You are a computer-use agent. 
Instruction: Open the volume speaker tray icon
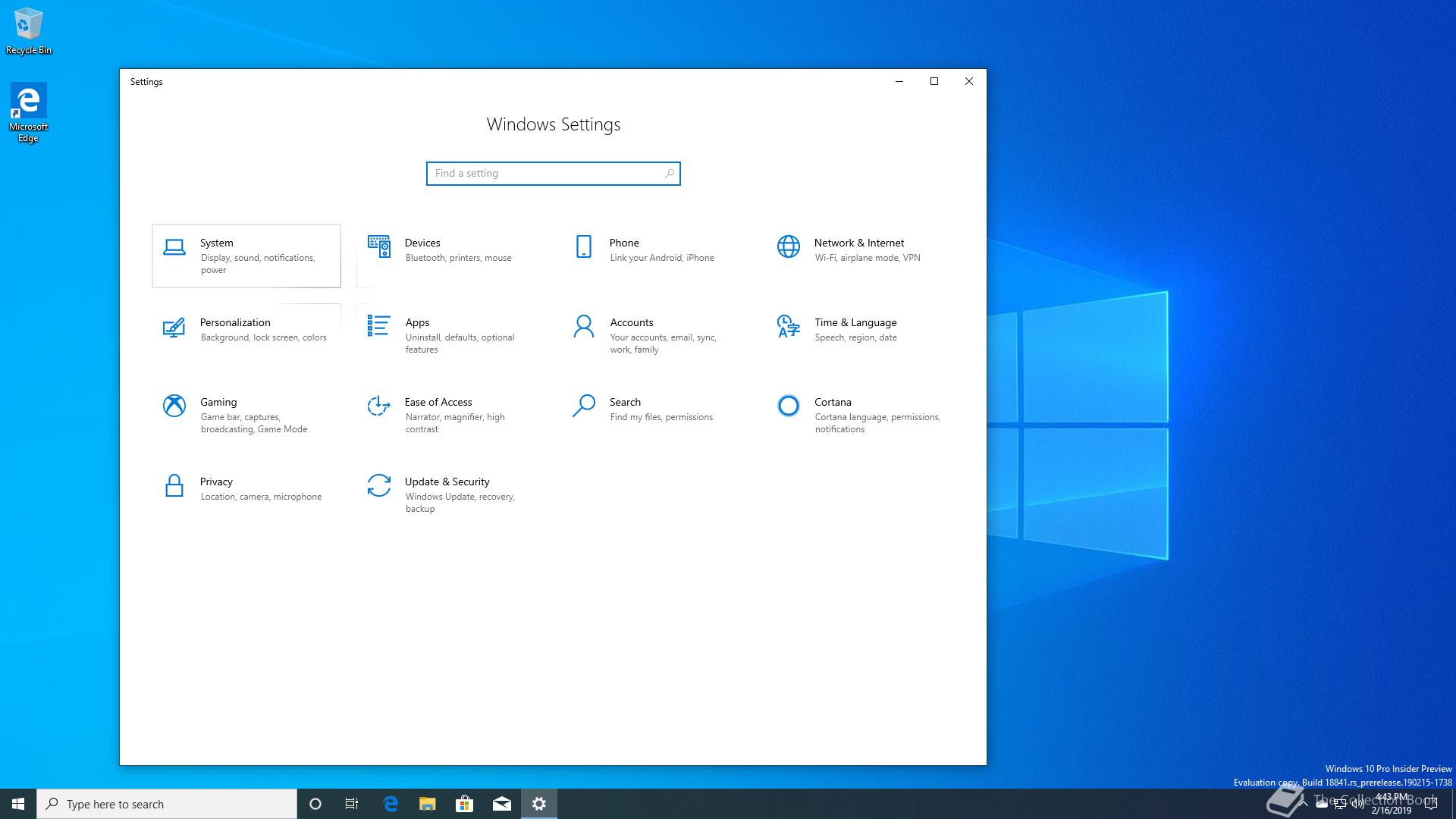(1358, 805)
